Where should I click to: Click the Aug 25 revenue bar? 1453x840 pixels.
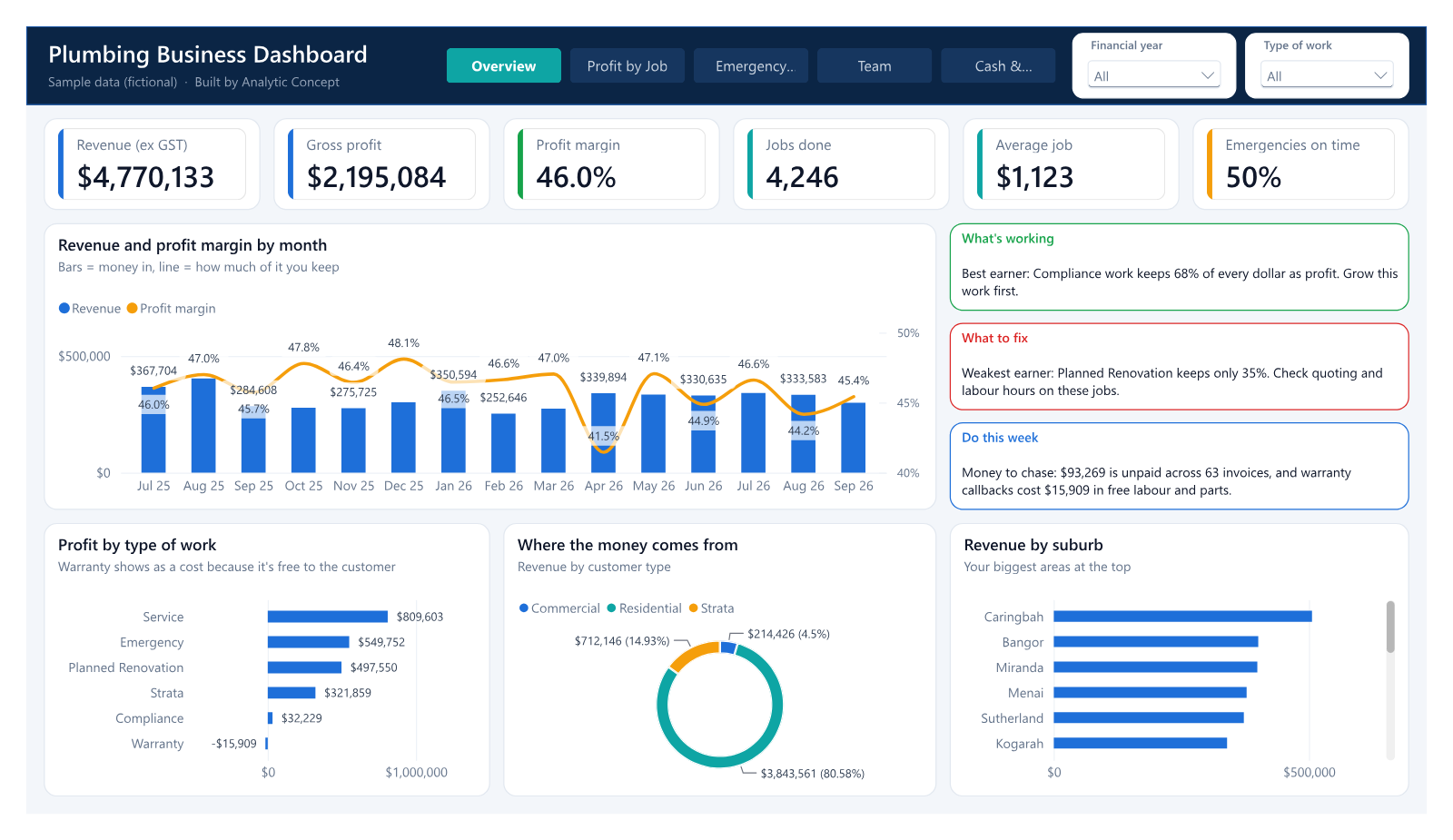point(203,425)
